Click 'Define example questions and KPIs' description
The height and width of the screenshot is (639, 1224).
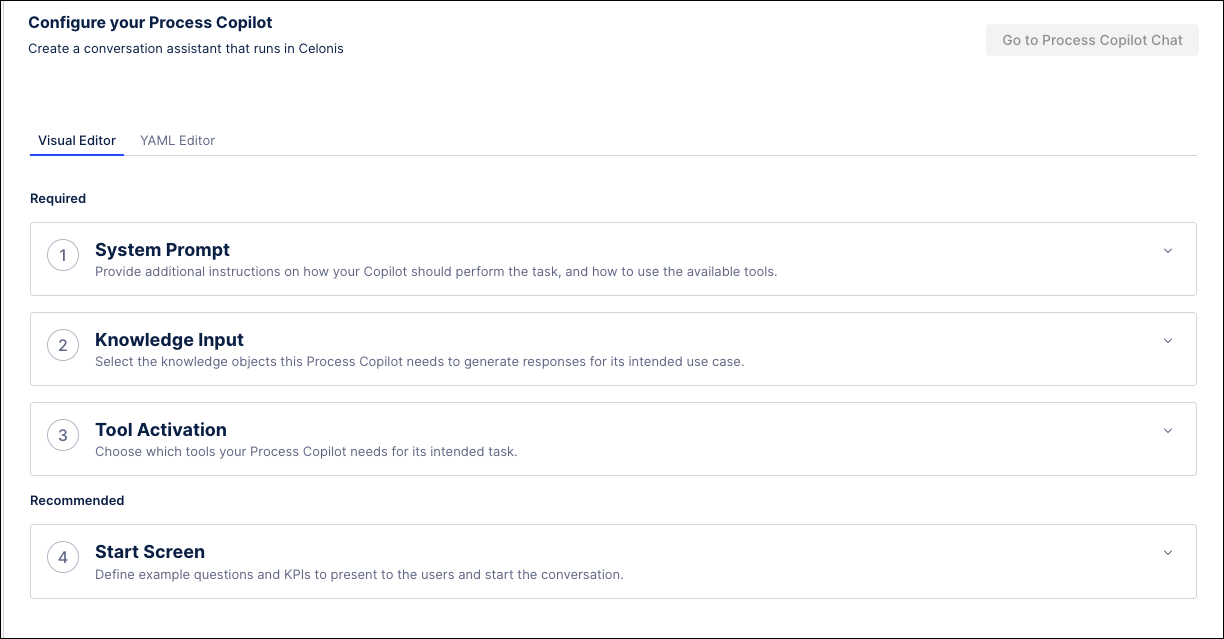(359, 575)
